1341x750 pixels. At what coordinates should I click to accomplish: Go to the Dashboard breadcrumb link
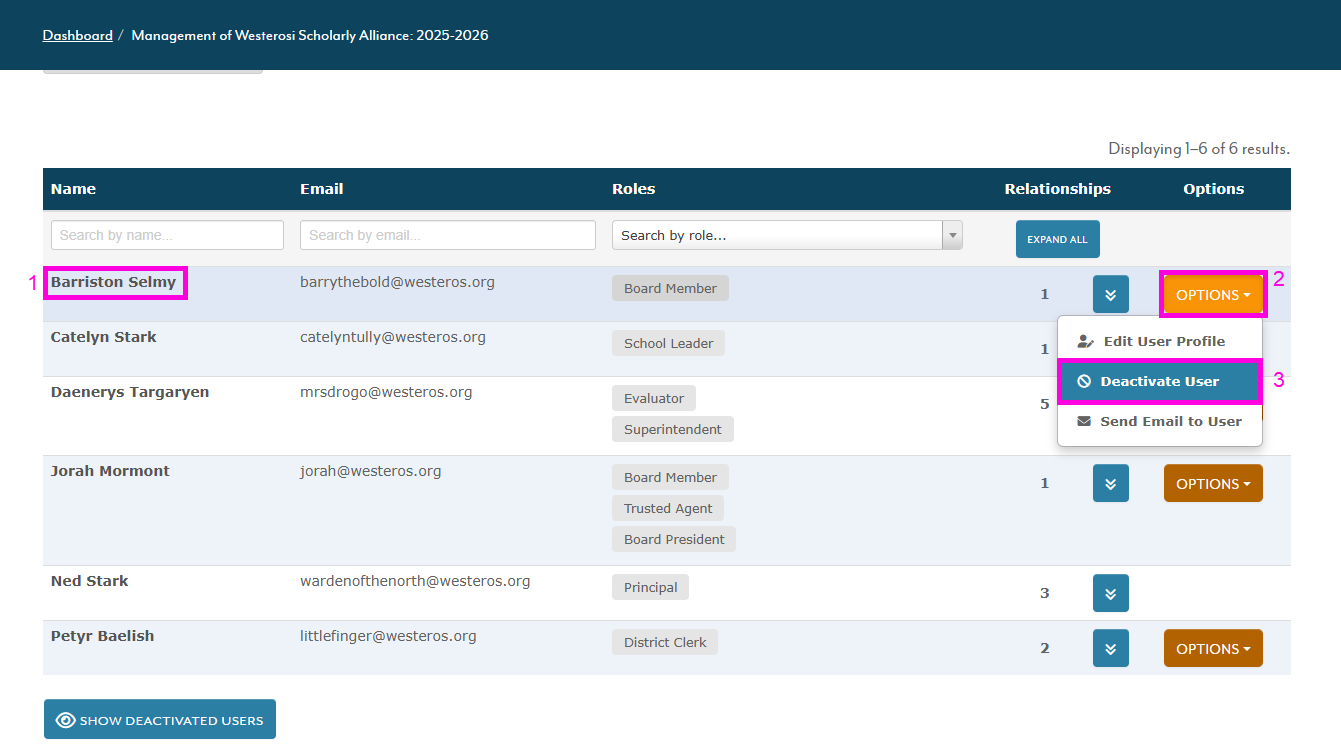pyautogui.click(x=77, y=35)
